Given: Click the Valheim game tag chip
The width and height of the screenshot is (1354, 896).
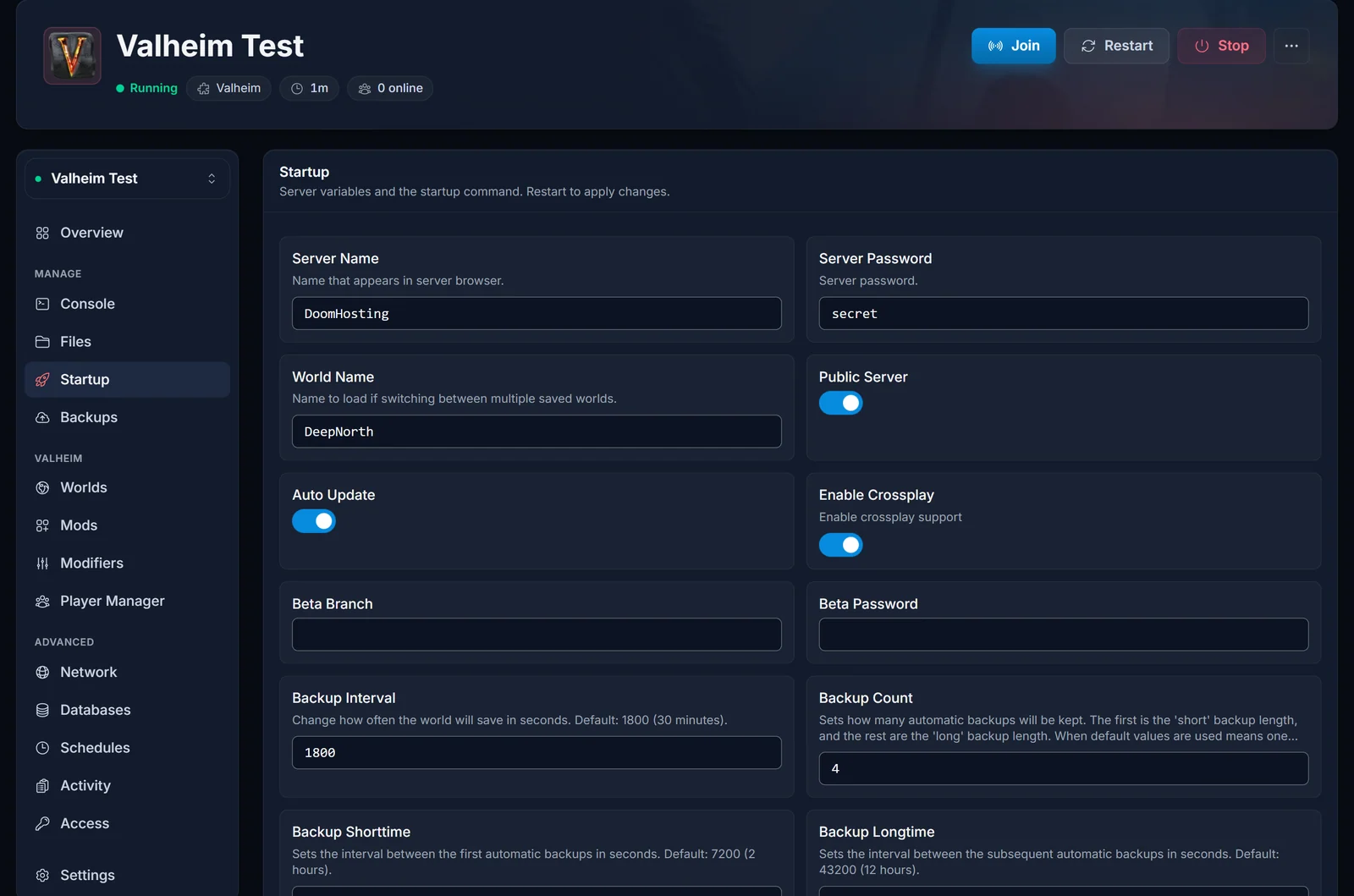Looking at the screenshot, I should click(228, 88).
